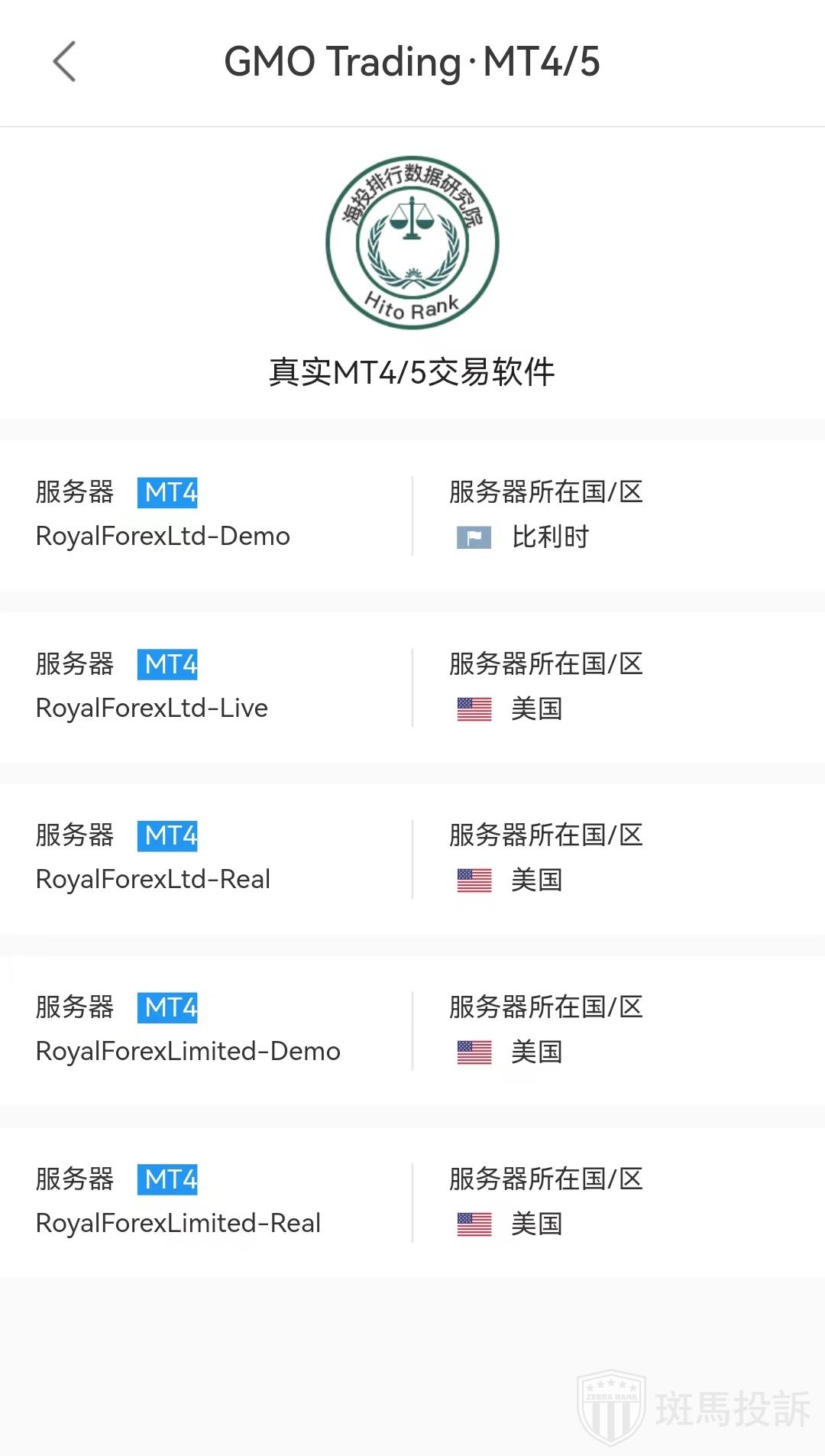Tap the Hito Rank circular logo
The width and height of the screenshot is (825, 1456).
412,243
